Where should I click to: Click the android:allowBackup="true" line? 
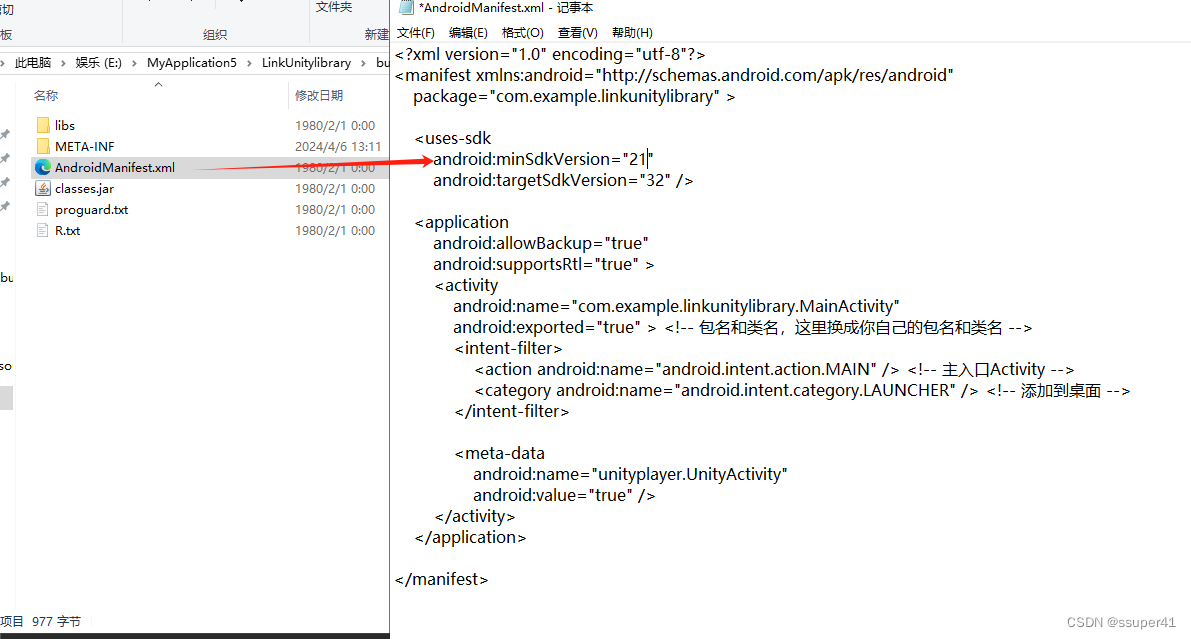541,243
